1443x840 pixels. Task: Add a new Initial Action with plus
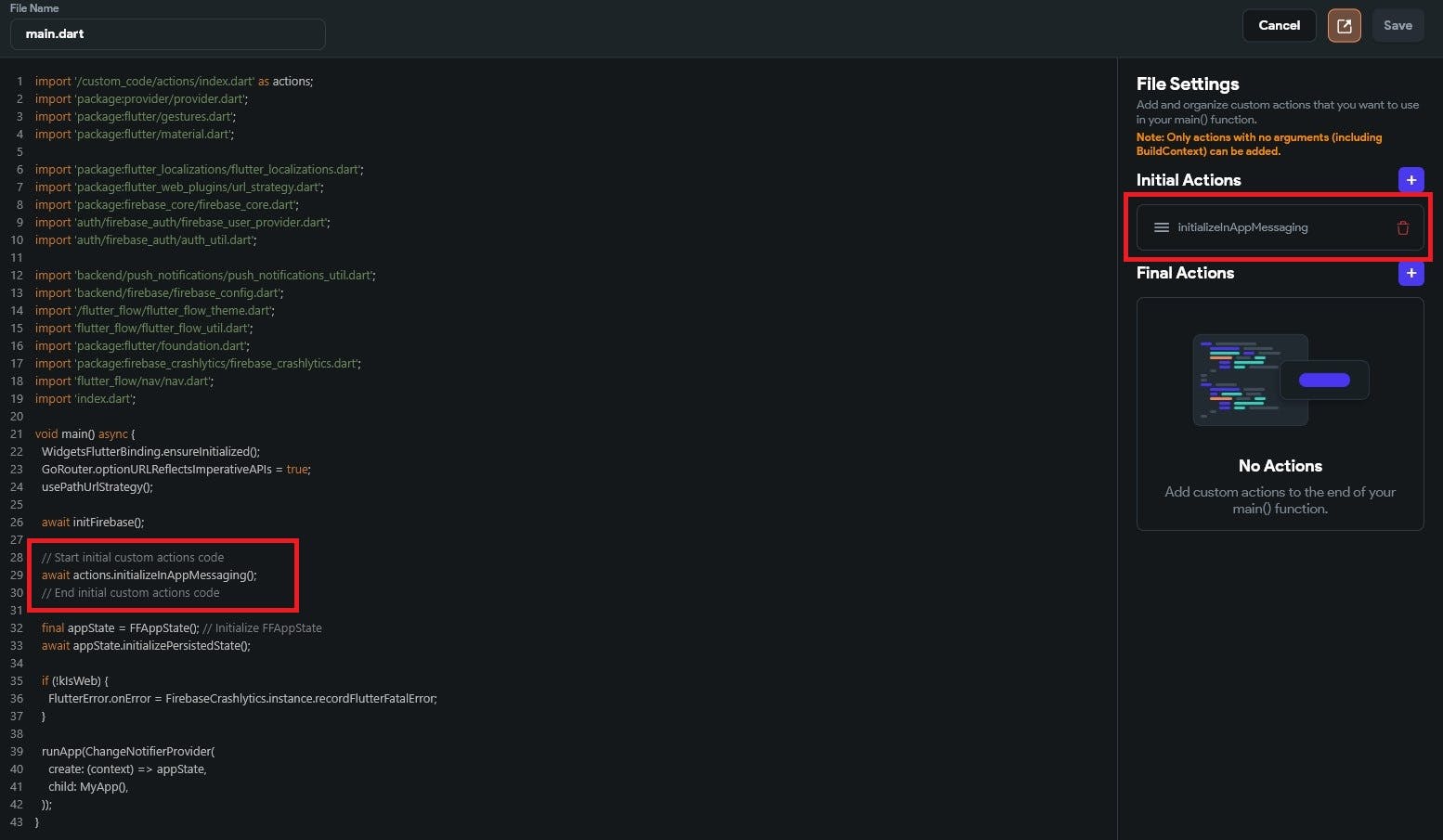coord(1410,180)
